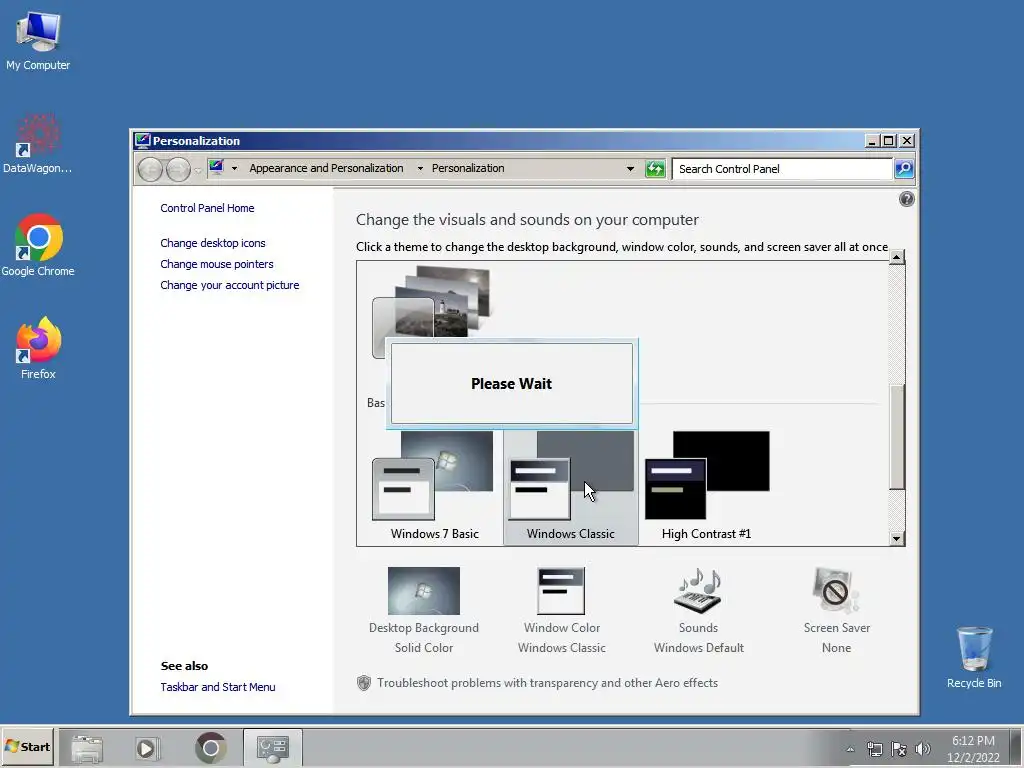
Task: Click the Windows Default sounds label
Action: pos(698,648)
